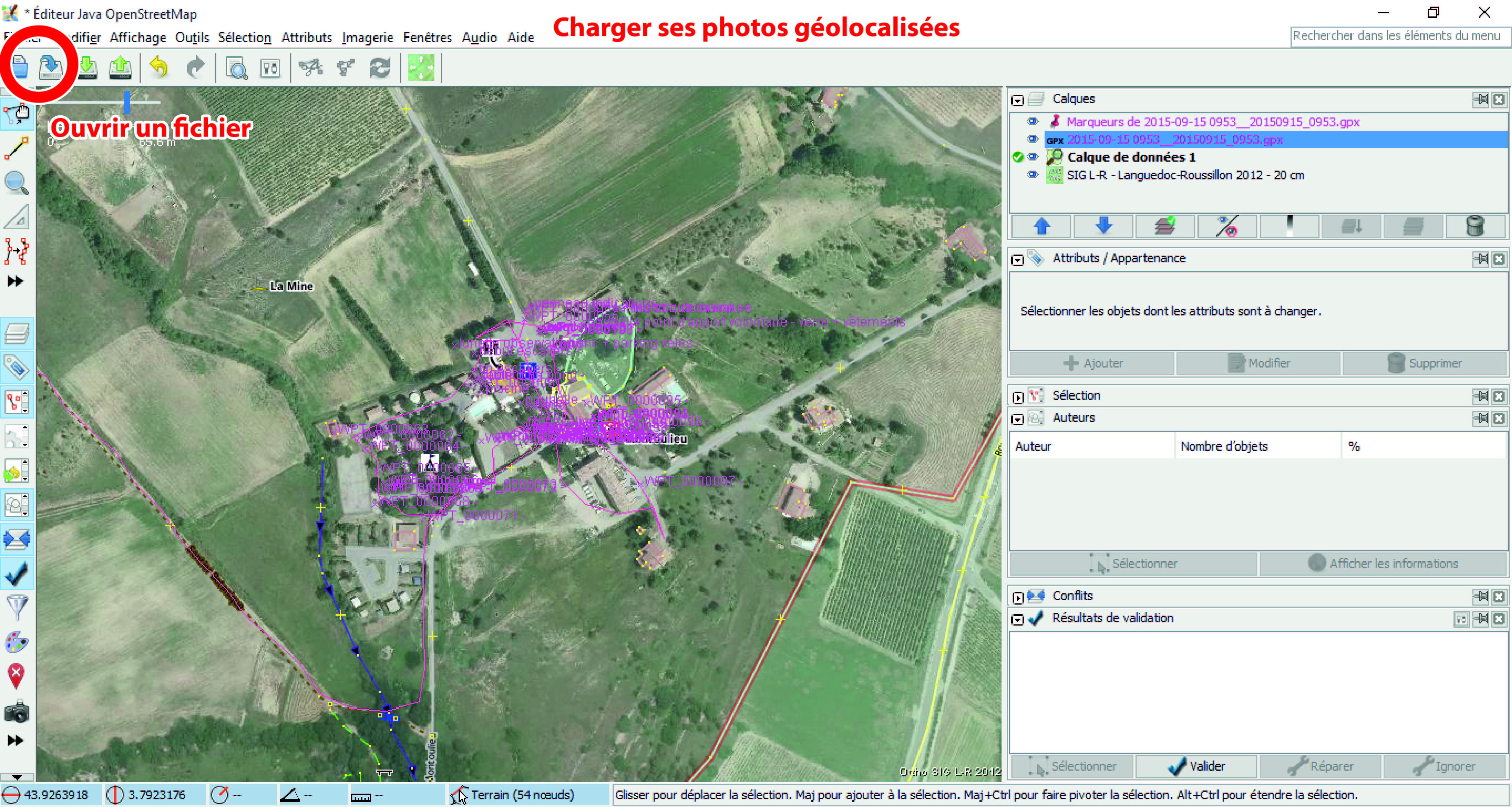Image resolution: width=1512 pixels, height=807 pixels.
Task: Open the Aide menu
Action: (520, 37)
